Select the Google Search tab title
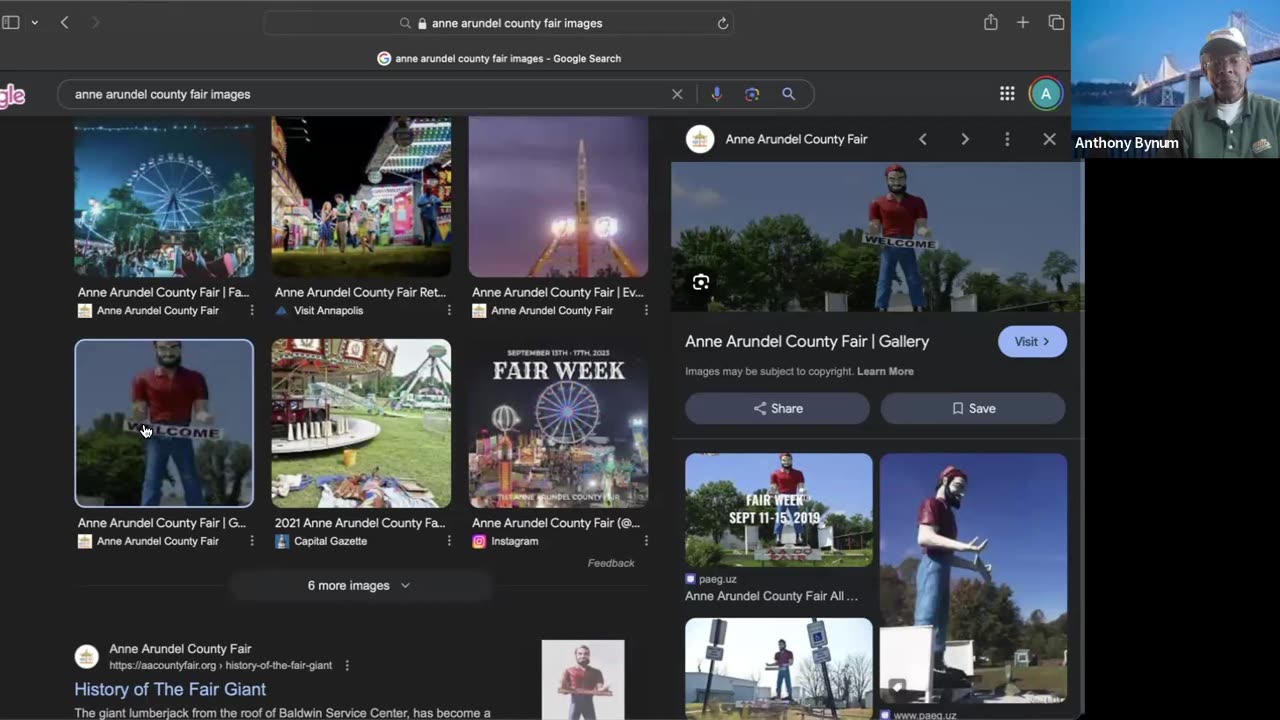 pos(499,58)
